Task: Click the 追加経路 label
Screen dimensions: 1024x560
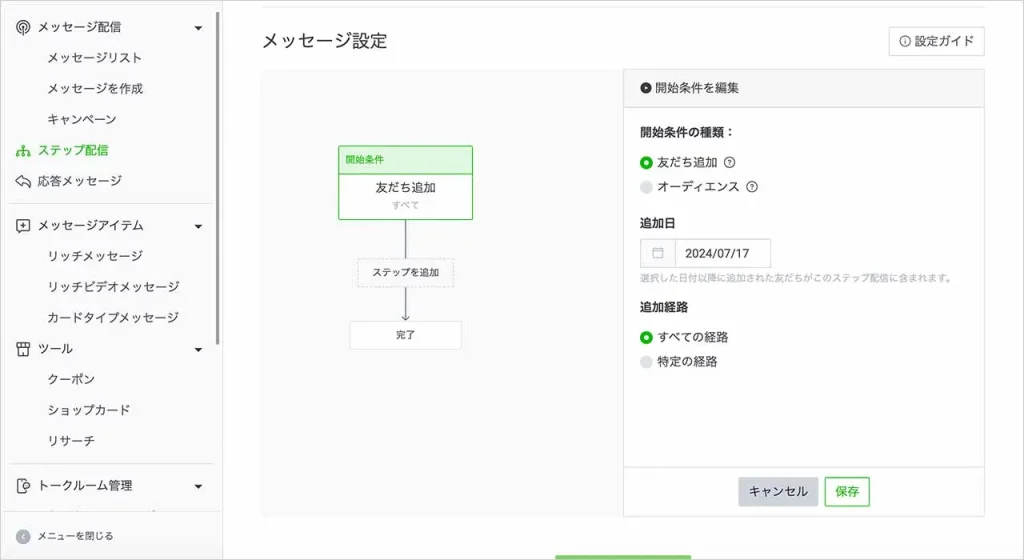Action: point(664,307)
